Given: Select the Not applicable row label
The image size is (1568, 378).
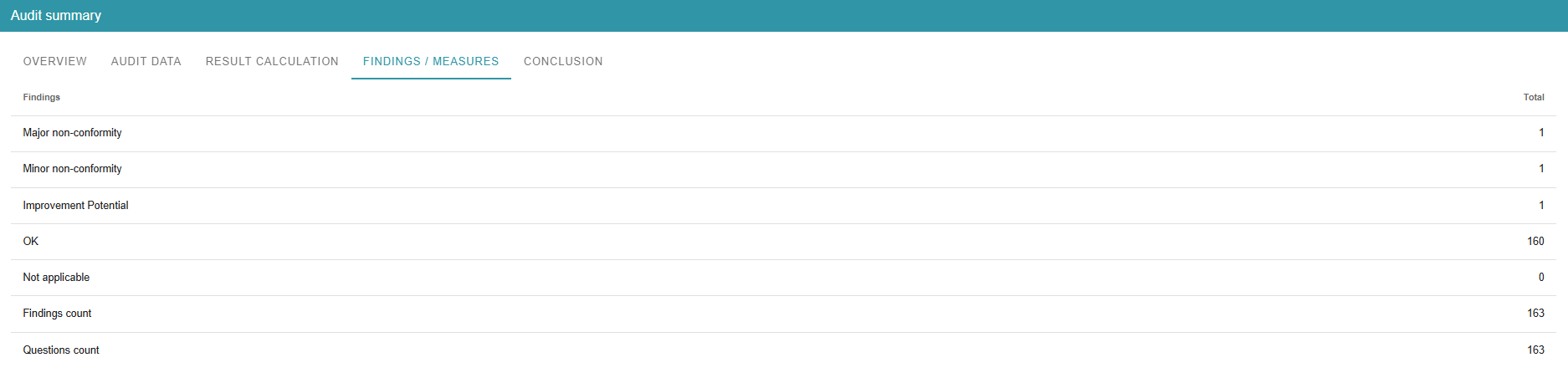Looking at the screenshot, I should [56, 277].
